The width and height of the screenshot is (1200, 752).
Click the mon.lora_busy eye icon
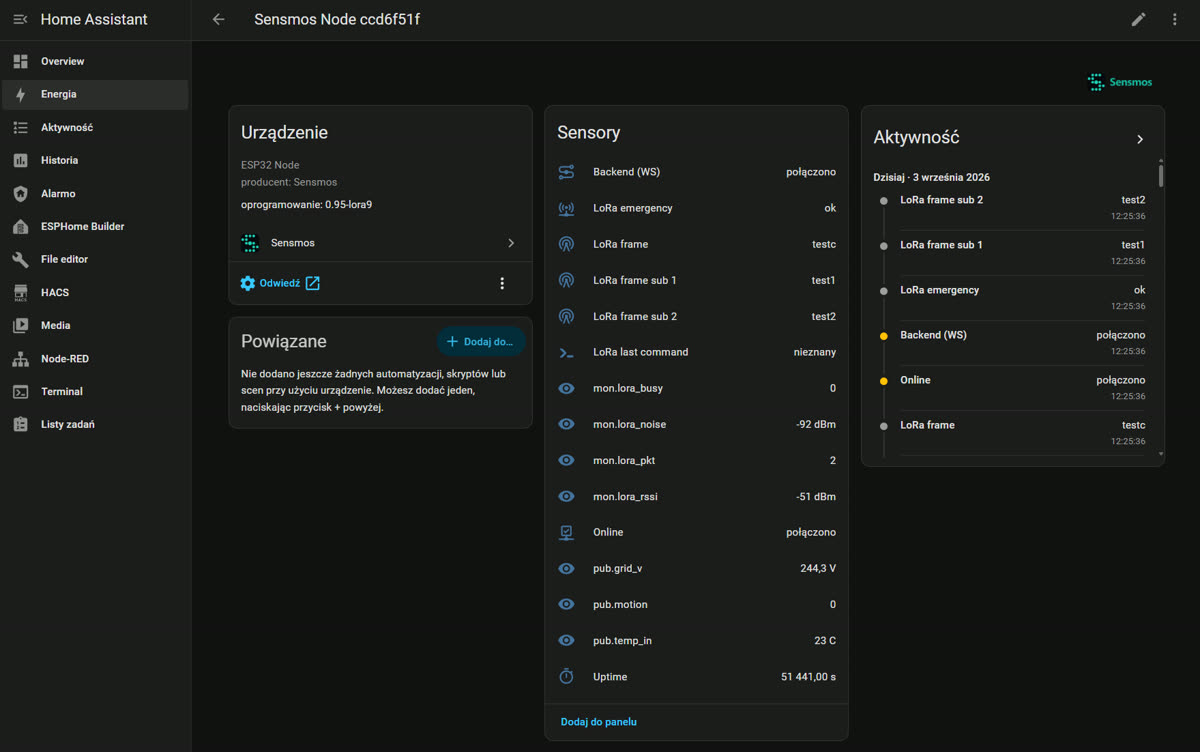coord(566,388)
